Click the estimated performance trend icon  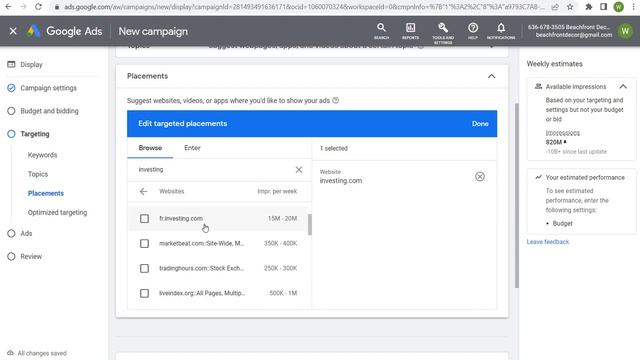tap(538, 177)
